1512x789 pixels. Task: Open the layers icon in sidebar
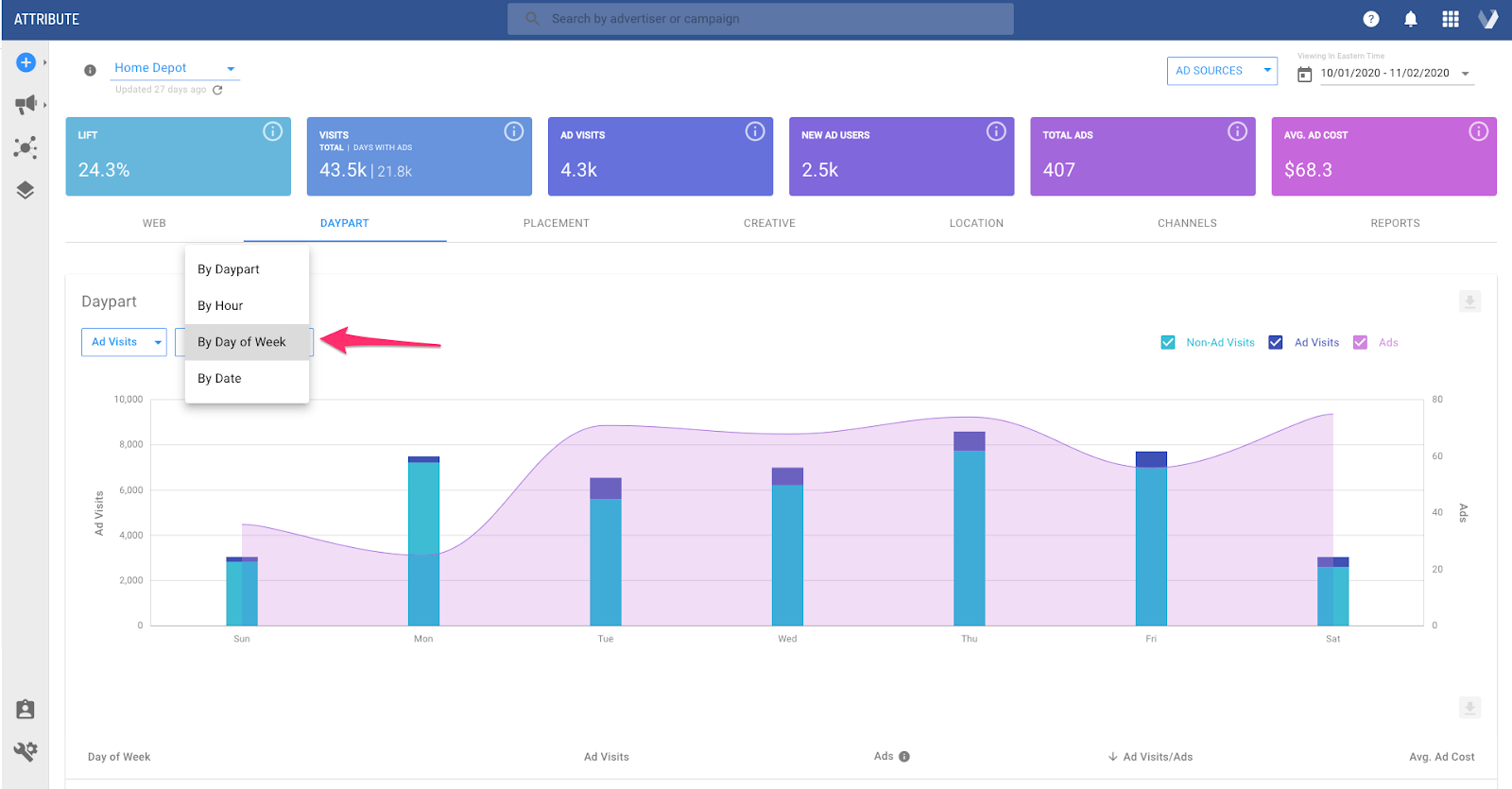click(26, 190)
